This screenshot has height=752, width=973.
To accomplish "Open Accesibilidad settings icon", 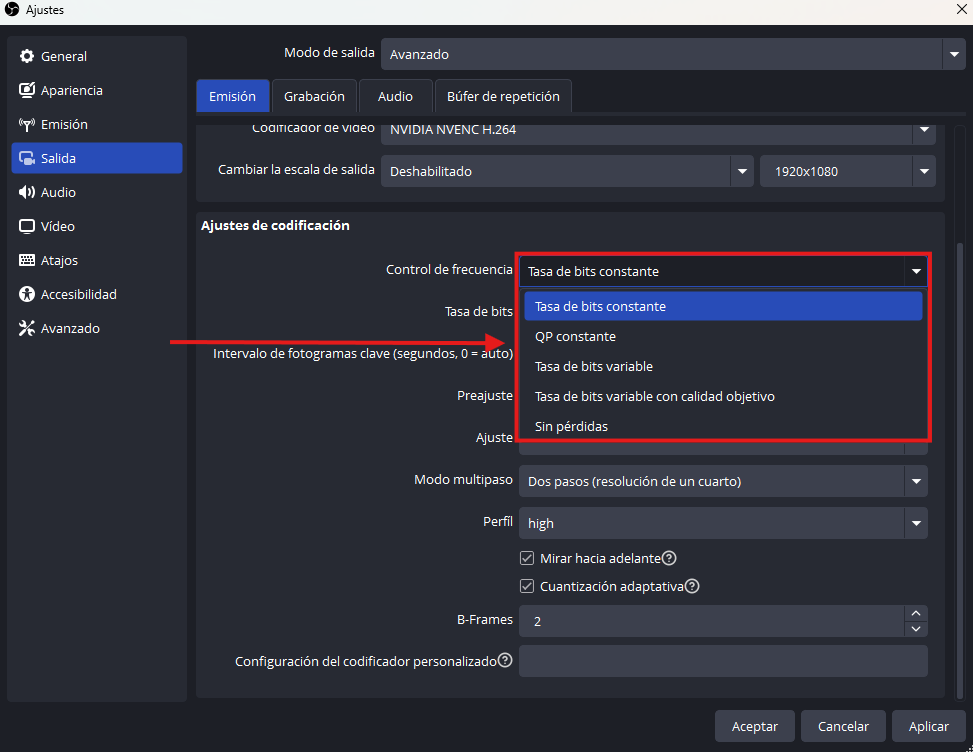I will pos(27,295).
